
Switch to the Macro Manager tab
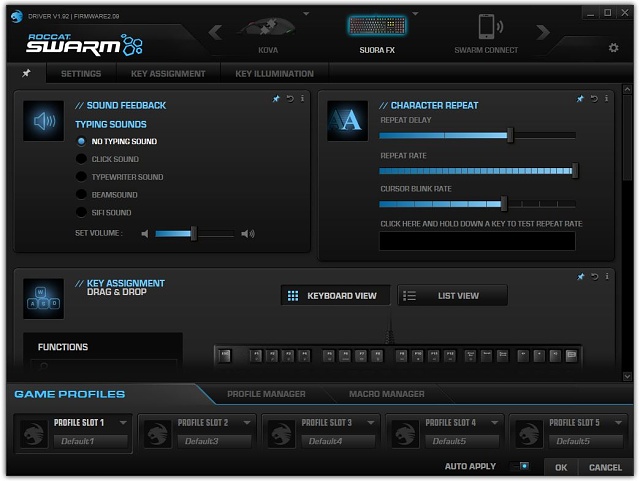pyautogui.click(x=387, y=394)
